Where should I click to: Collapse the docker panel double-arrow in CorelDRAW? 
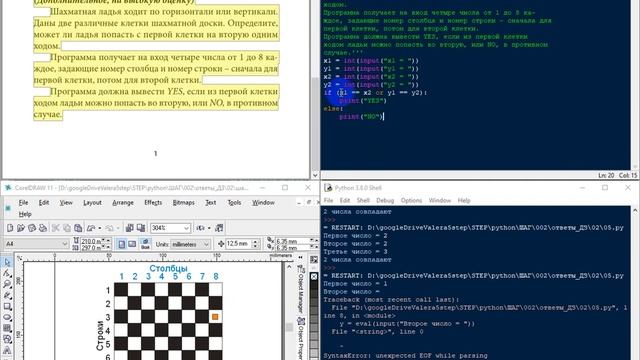pos(301,258)
